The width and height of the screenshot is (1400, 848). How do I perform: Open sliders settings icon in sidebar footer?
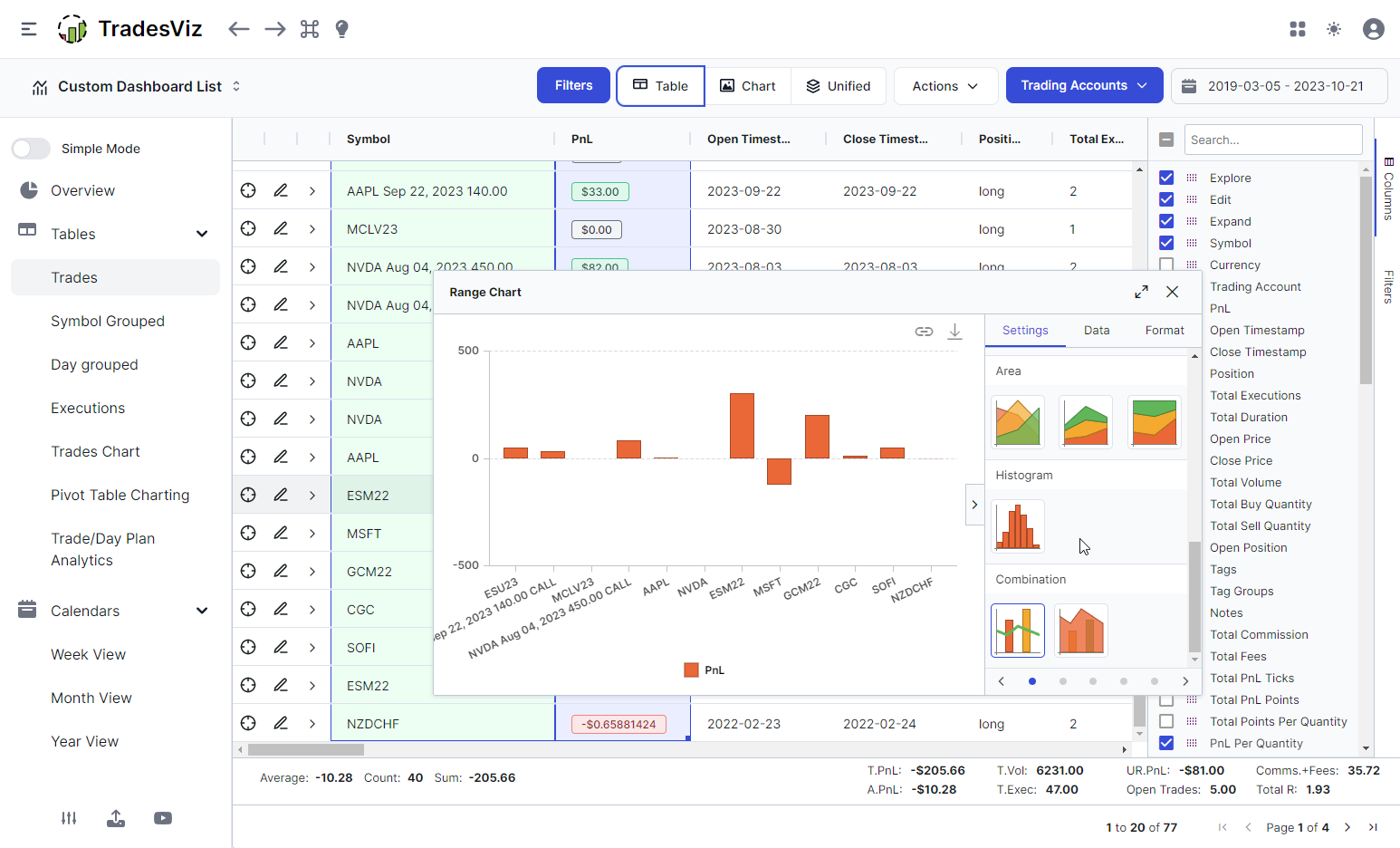click(x=69, y=818)
